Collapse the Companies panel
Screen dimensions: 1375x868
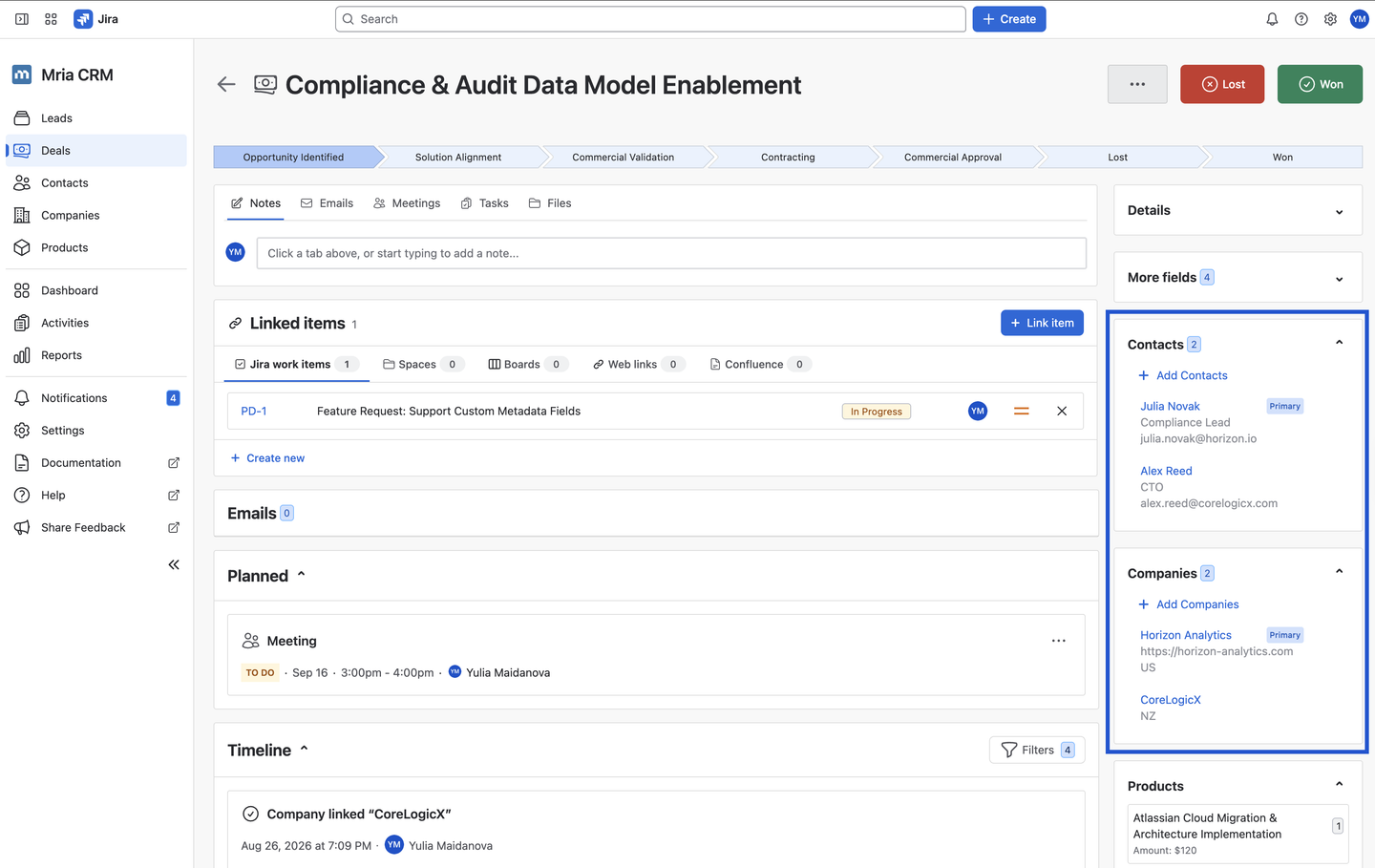click(x=1339, y=572)
